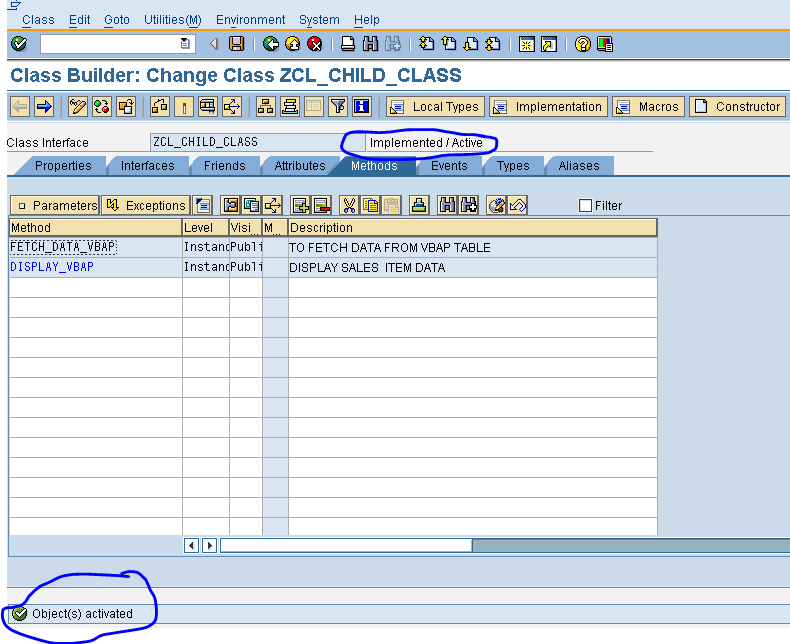Image resolution: width=790 pixels, height=644 pixels.
Task: Switch to the Aliases tab
Action: [579, 166]
